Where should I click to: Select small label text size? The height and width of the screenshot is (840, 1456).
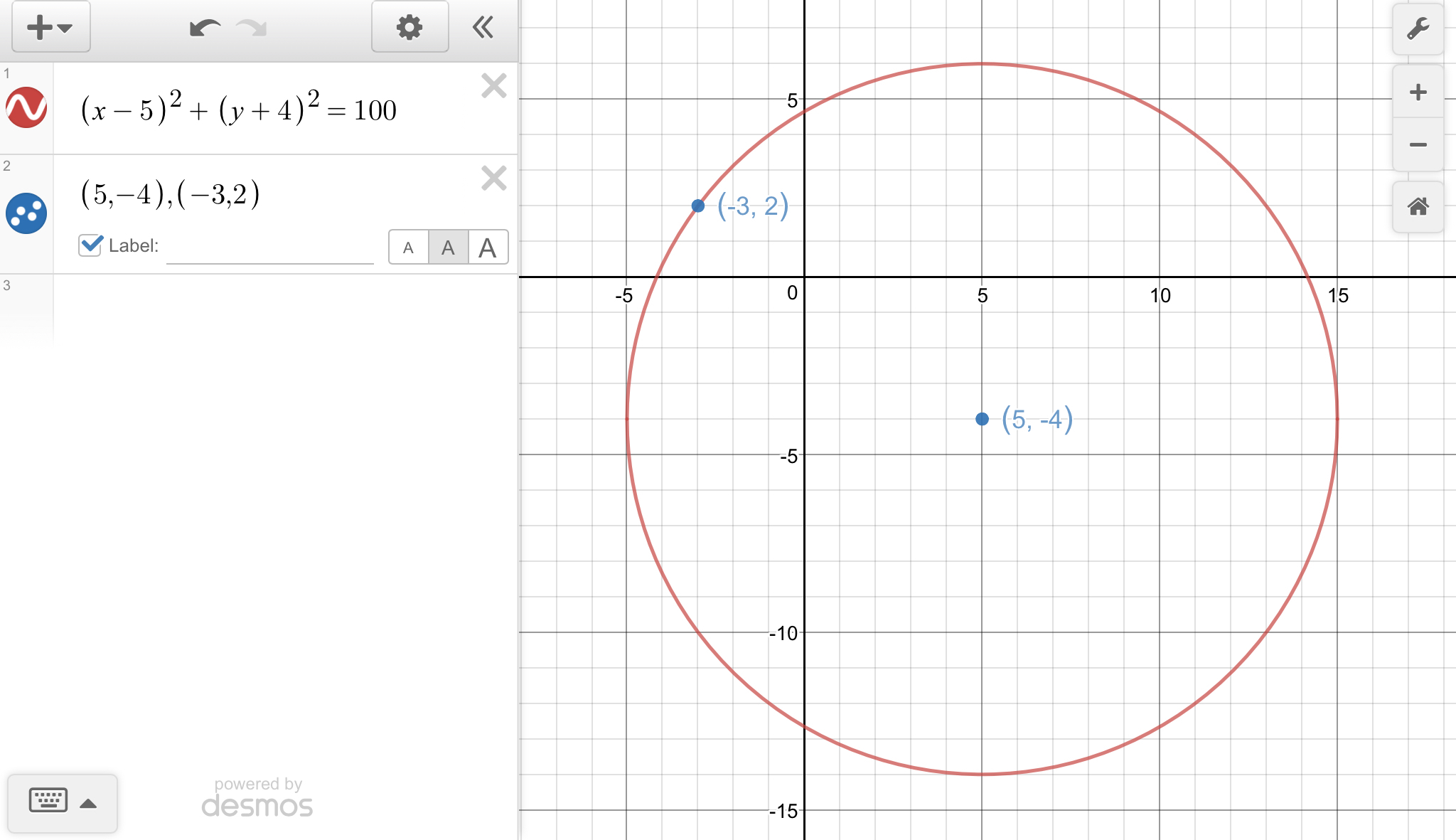(408, 248)
